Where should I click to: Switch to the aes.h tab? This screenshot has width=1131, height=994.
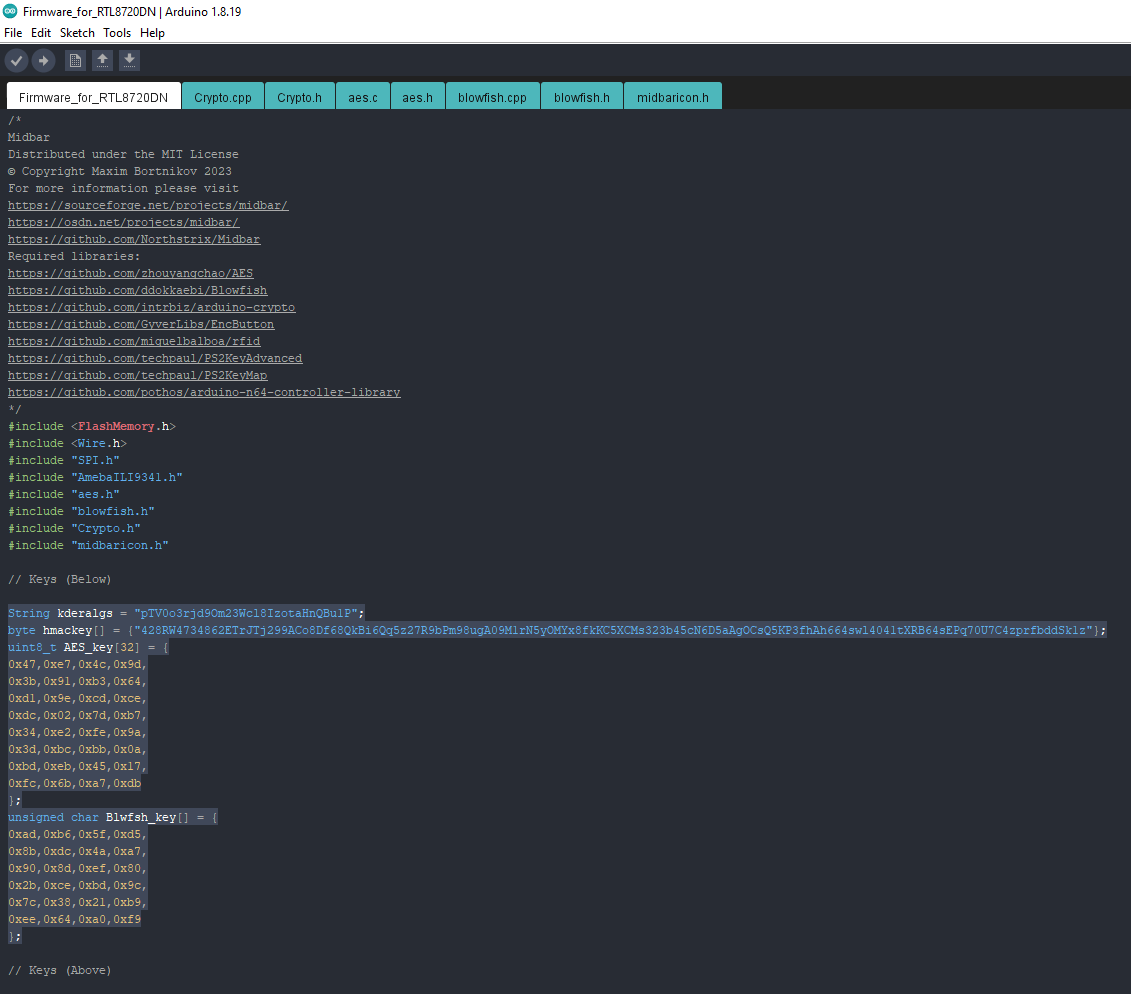tap(418, 97)
